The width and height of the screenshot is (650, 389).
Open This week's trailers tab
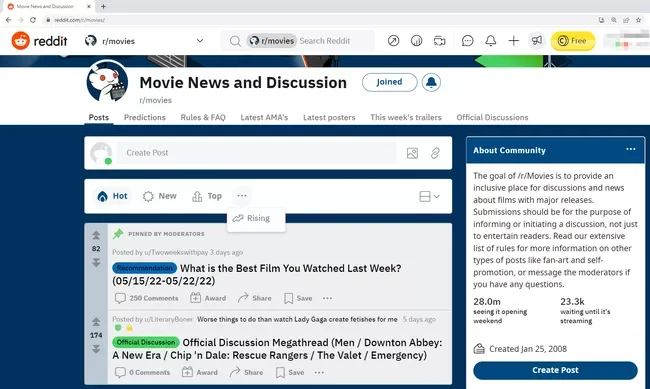click(406, 117)
